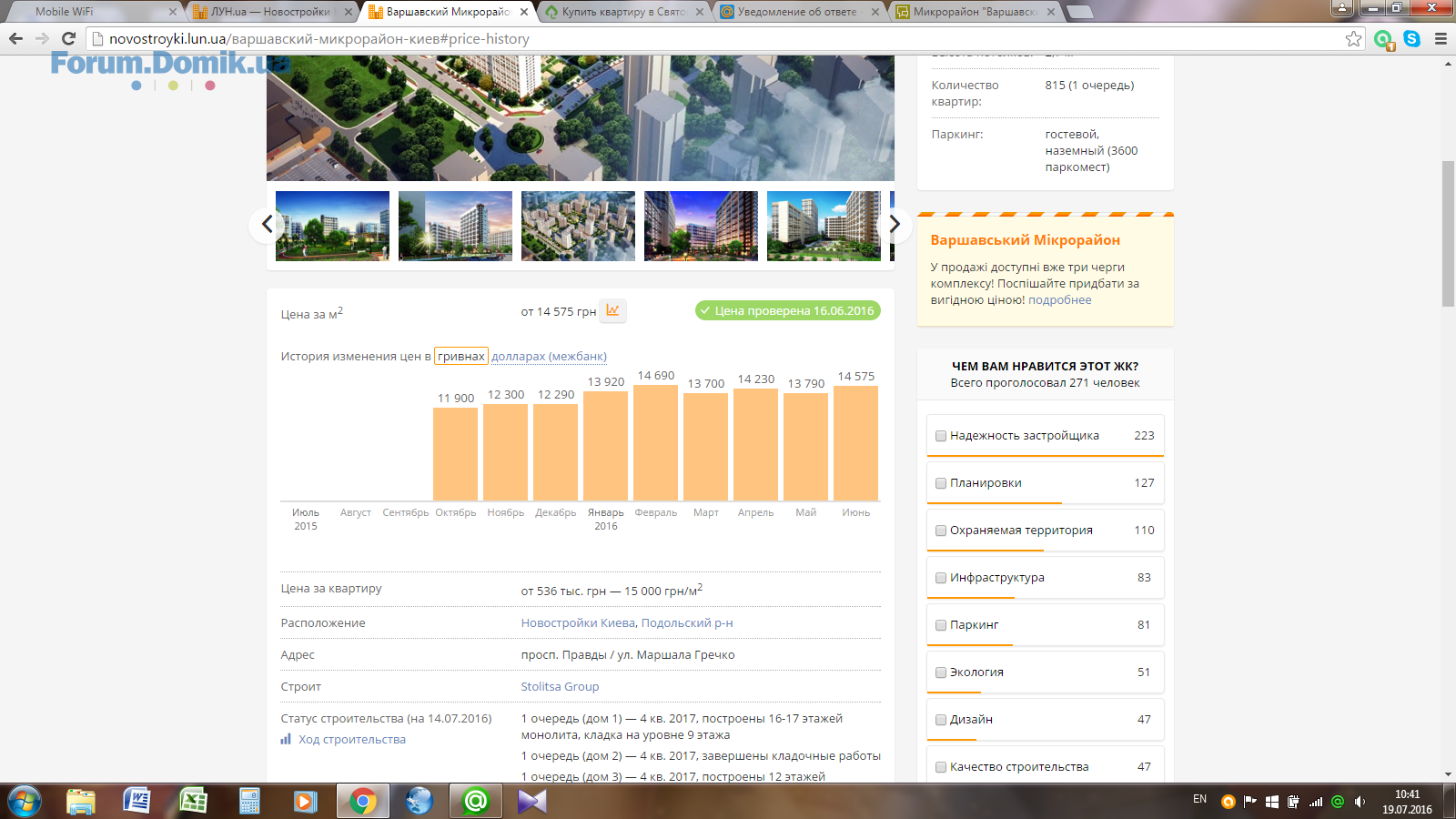The image size is (1456, 819).
Task: Open first gallery thumbnail with park
Action: pyautogui.click(x=332, y=226)
